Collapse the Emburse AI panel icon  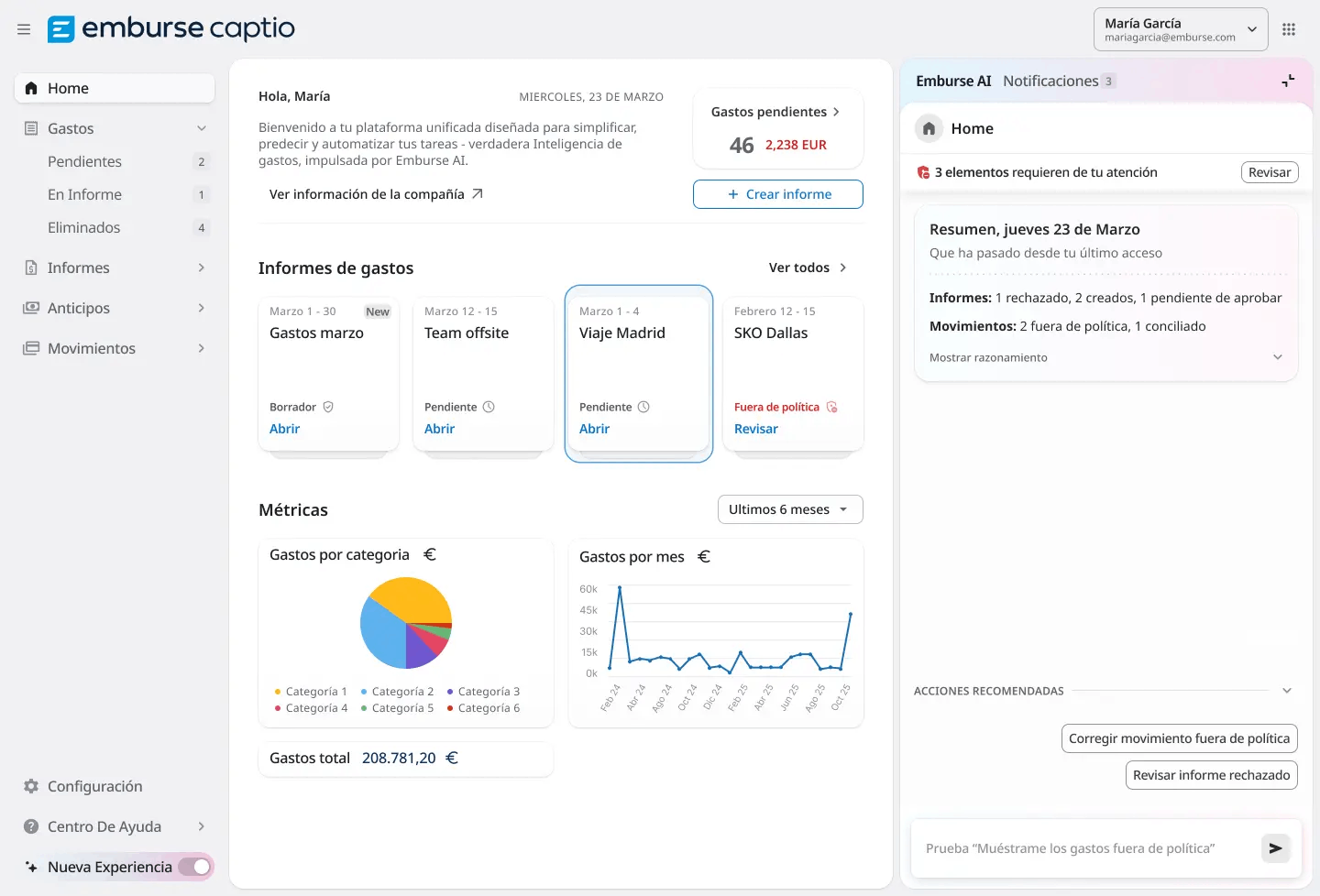point(1288,81)
